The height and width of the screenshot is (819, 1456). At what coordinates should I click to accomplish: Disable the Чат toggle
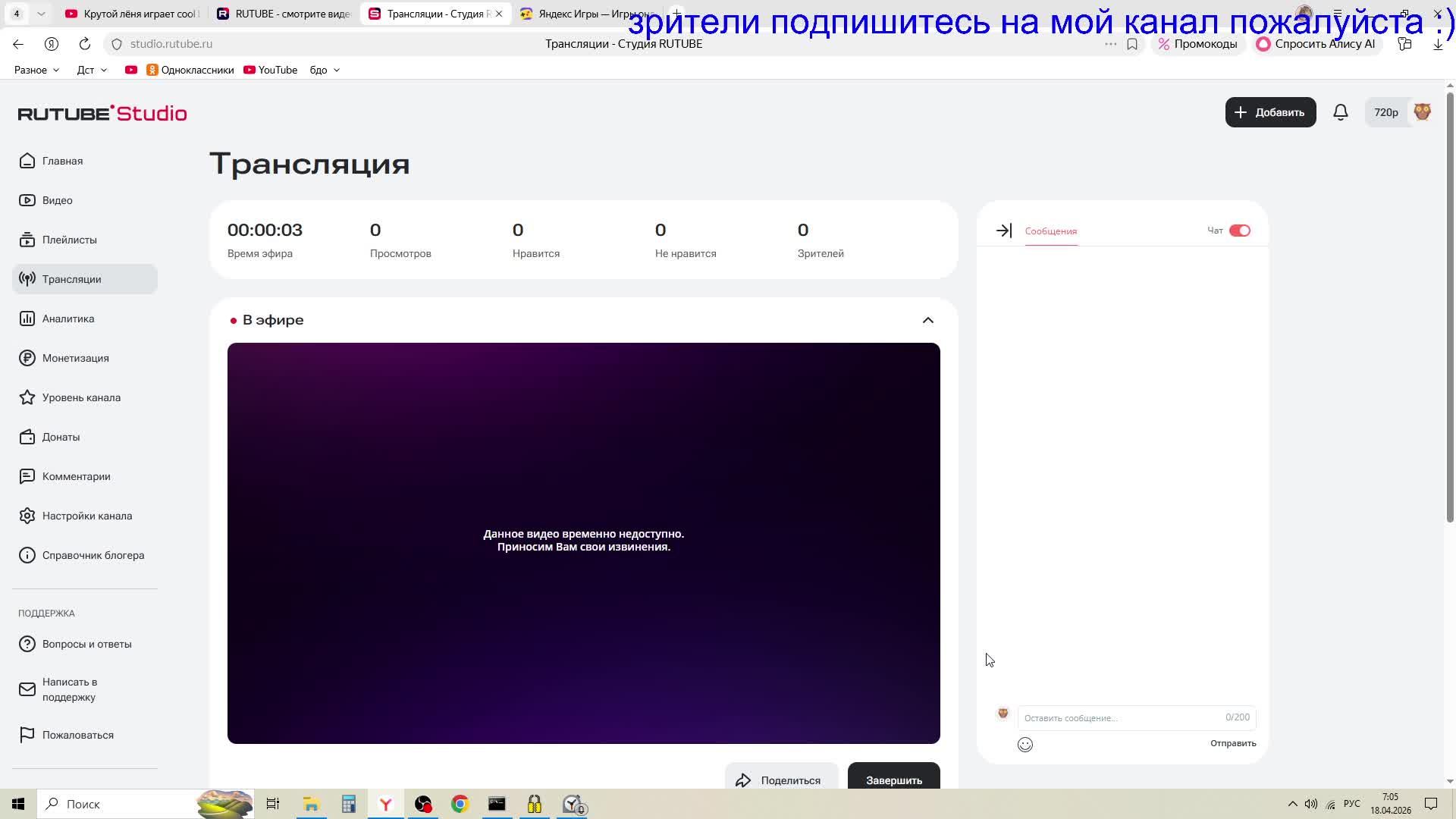tap(1240, 230)
